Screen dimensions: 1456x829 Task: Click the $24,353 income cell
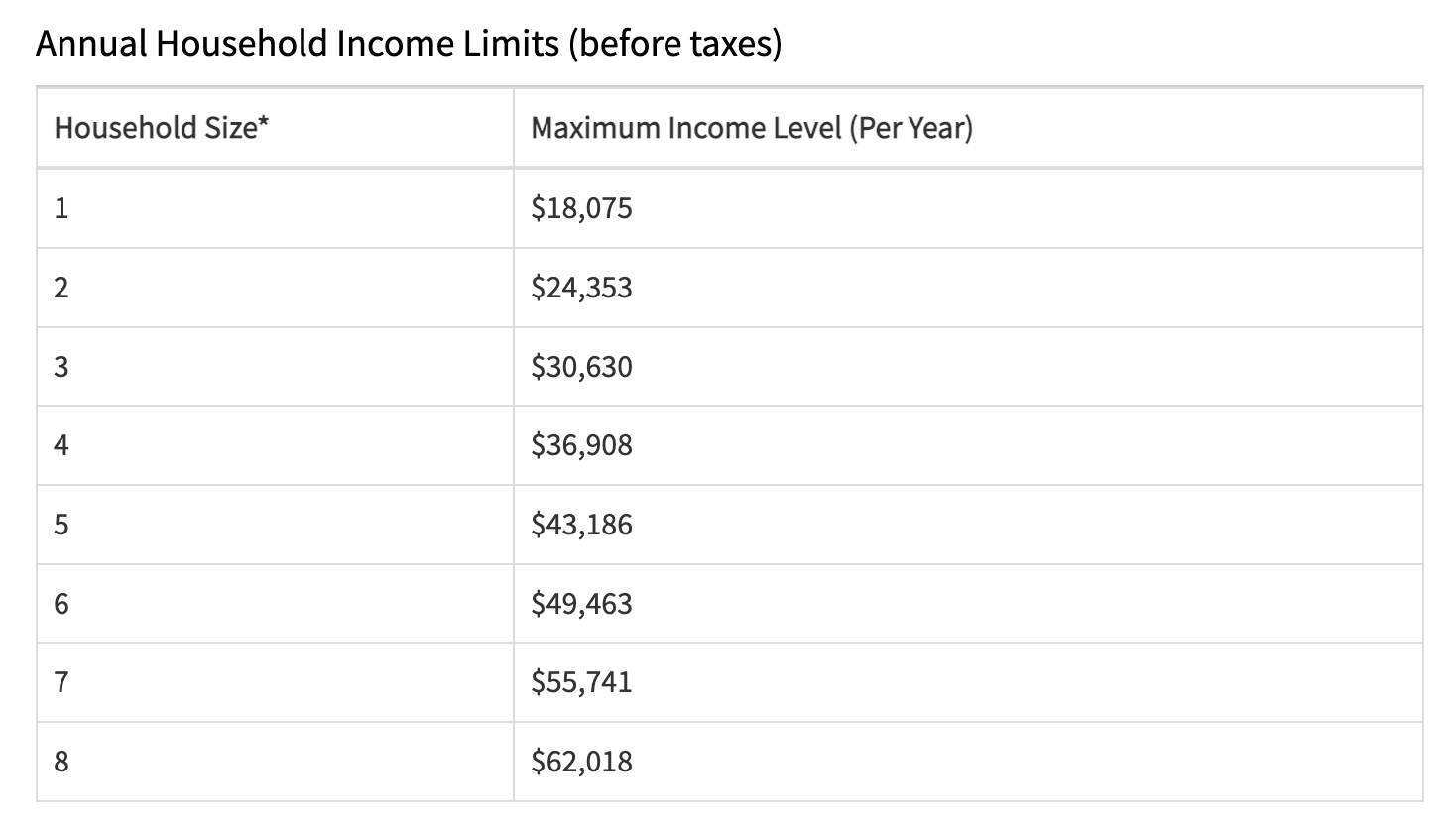point(968,288)
